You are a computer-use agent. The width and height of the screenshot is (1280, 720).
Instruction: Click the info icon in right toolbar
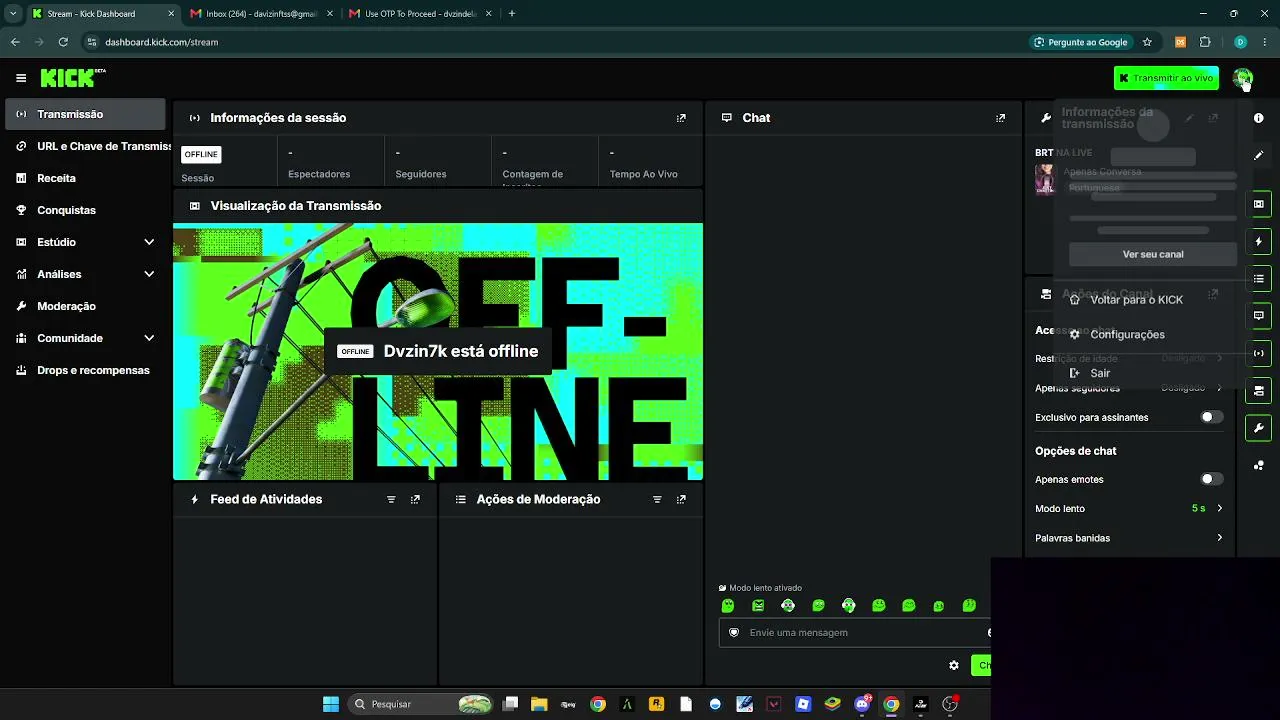1258,118
